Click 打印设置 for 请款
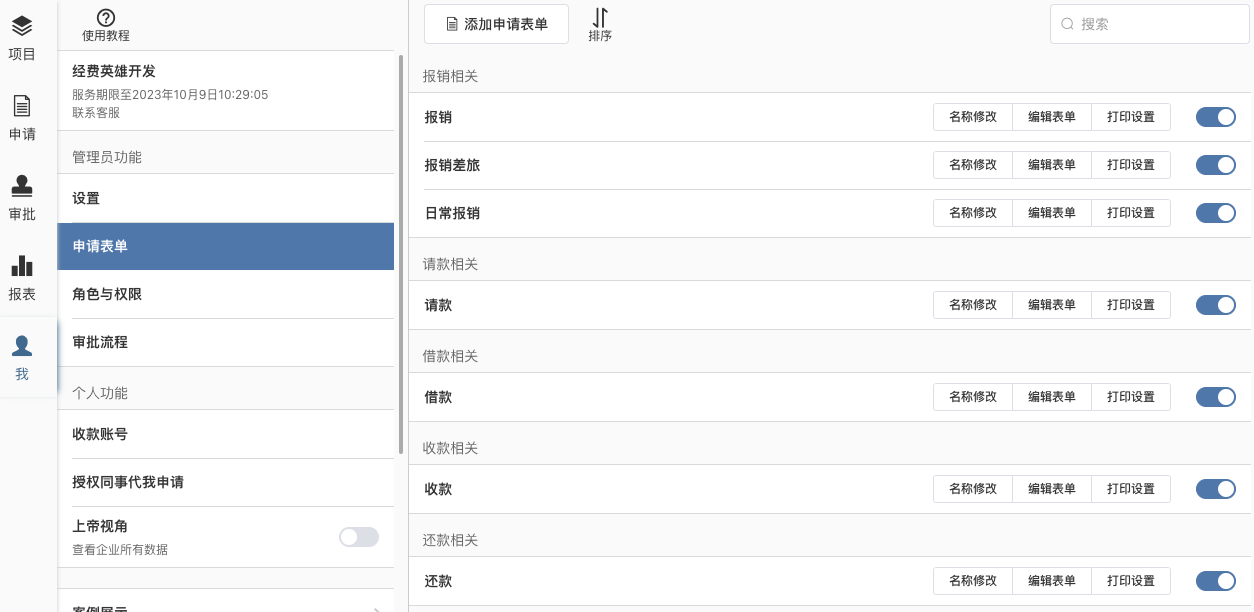The width and height of the screenshot is (1254, 612). coord(1131,305)
